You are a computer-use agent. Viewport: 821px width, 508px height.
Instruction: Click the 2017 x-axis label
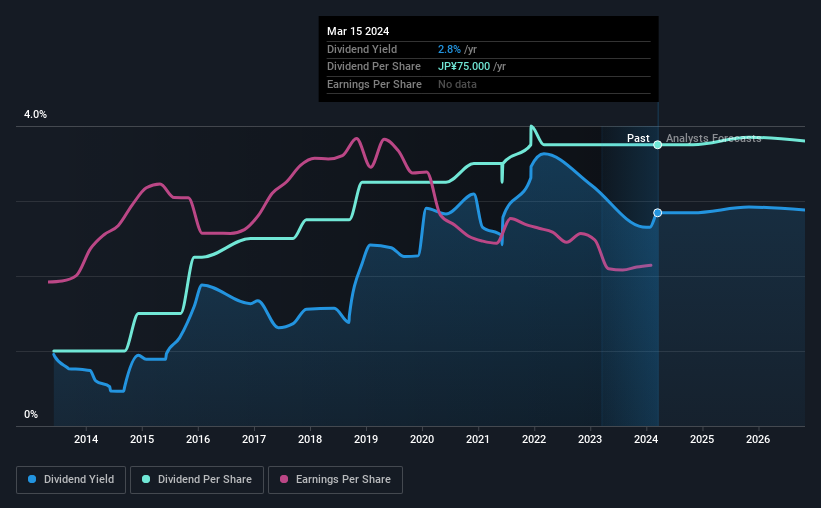point(254,439)
